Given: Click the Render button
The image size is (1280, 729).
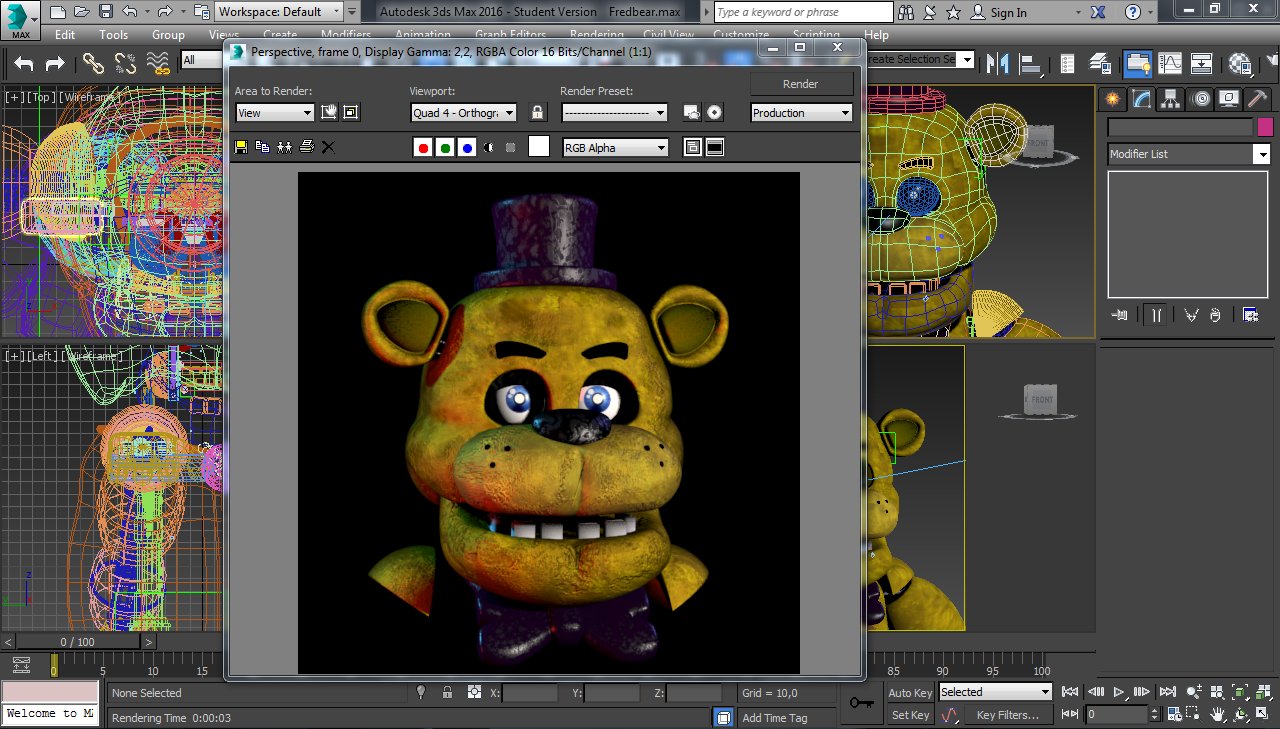Looking at the screenshot, I should click(x=801, y=84).
